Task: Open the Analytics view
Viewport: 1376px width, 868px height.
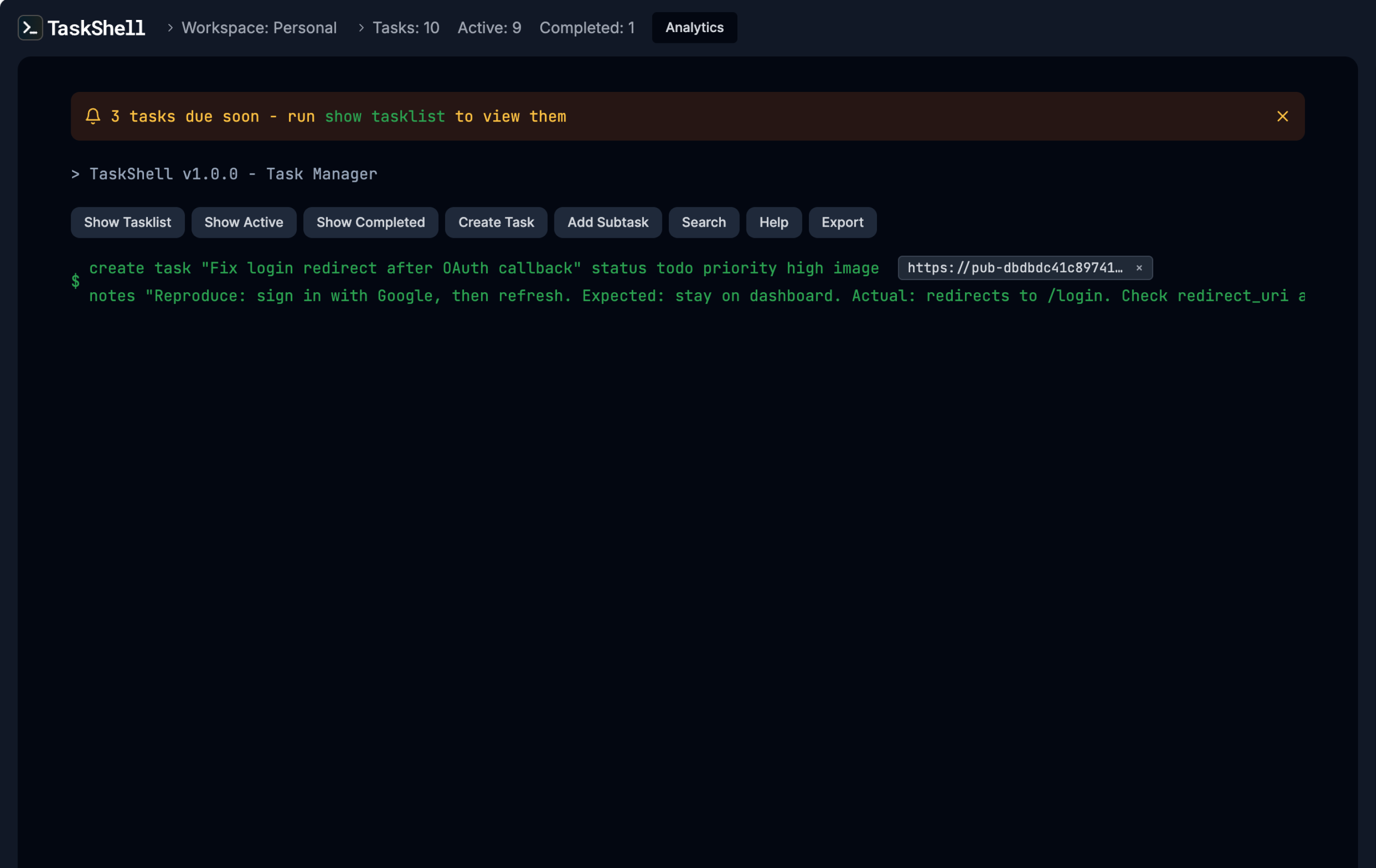Action: (694, 27)
